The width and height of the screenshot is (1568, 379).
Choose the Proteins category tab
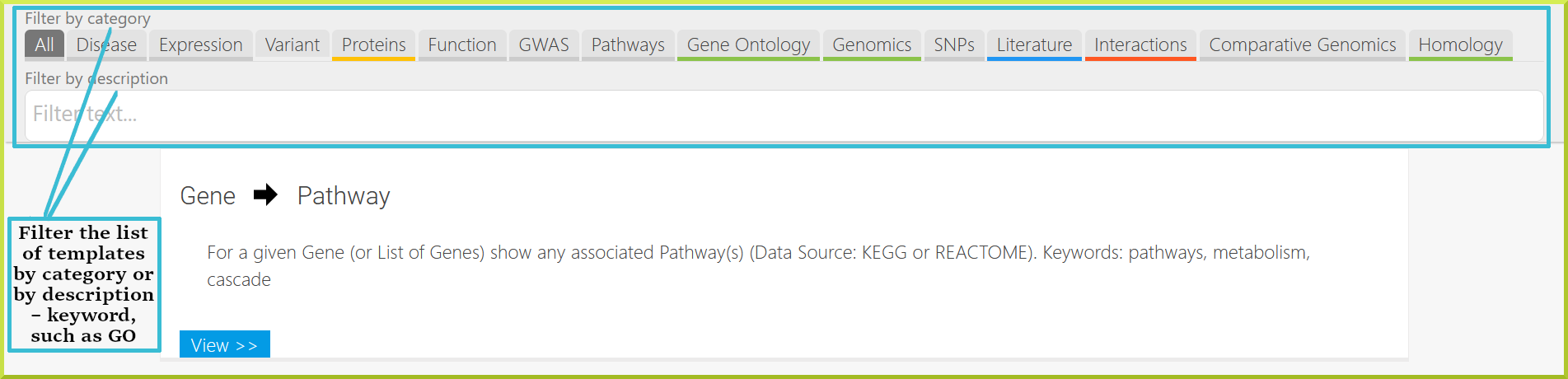[373, 45]
